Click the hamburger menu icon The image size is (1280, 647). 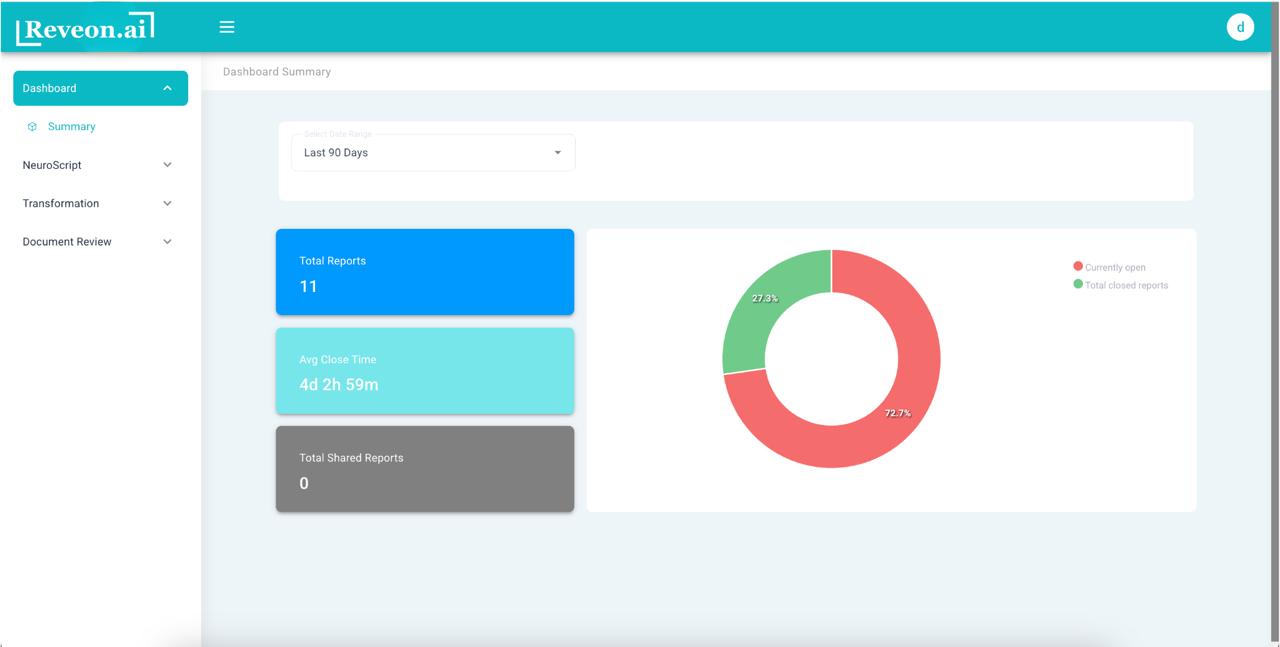[227, 27]
